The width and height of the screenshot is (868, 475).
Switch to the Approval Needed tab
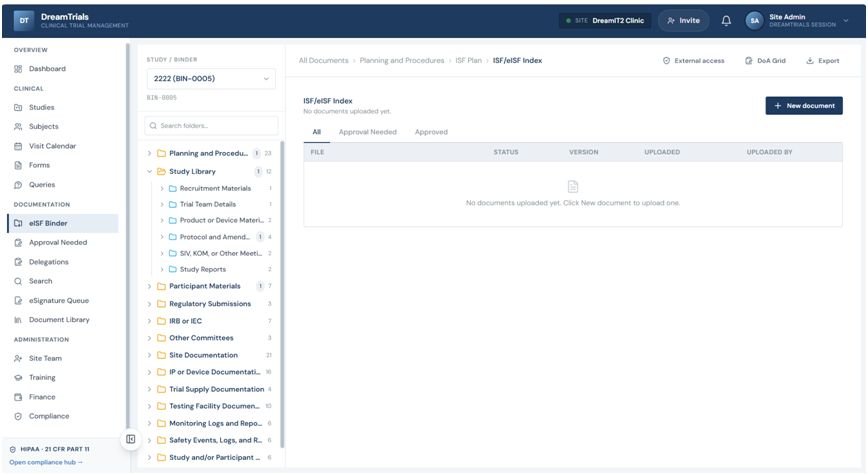pos(368,132)
